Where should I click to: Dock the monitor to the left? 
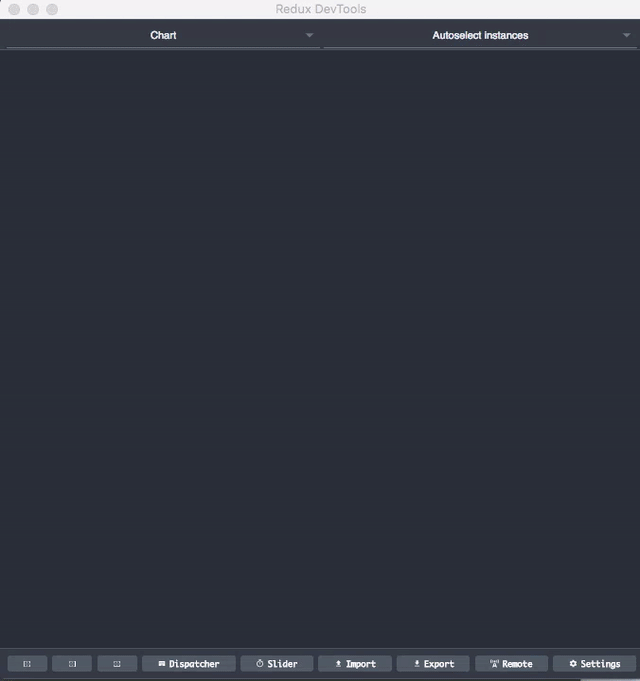pyautogui.click(x=27, y=664)
